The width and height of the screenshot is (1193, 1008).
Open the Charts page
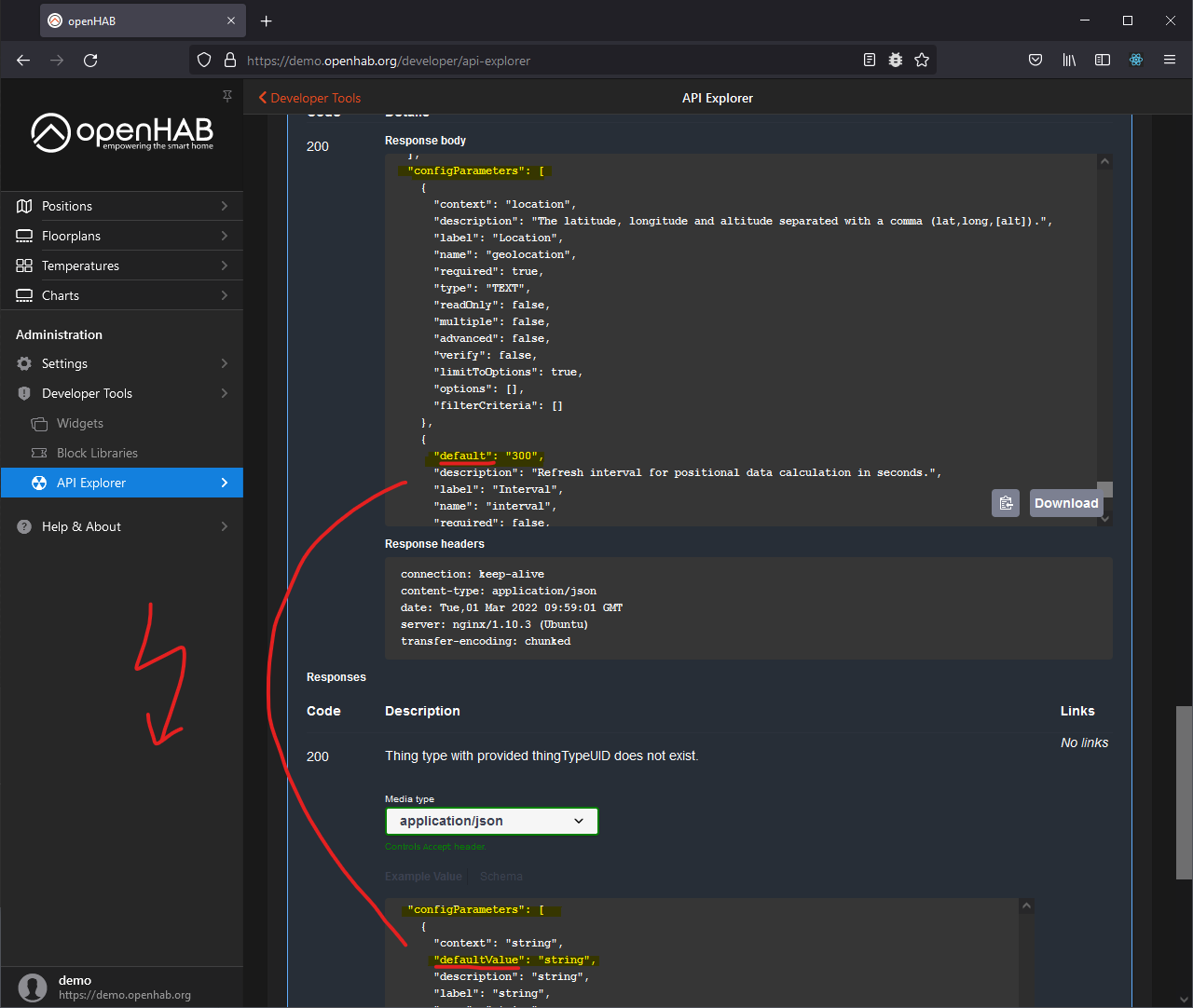(x=122, y=295)
